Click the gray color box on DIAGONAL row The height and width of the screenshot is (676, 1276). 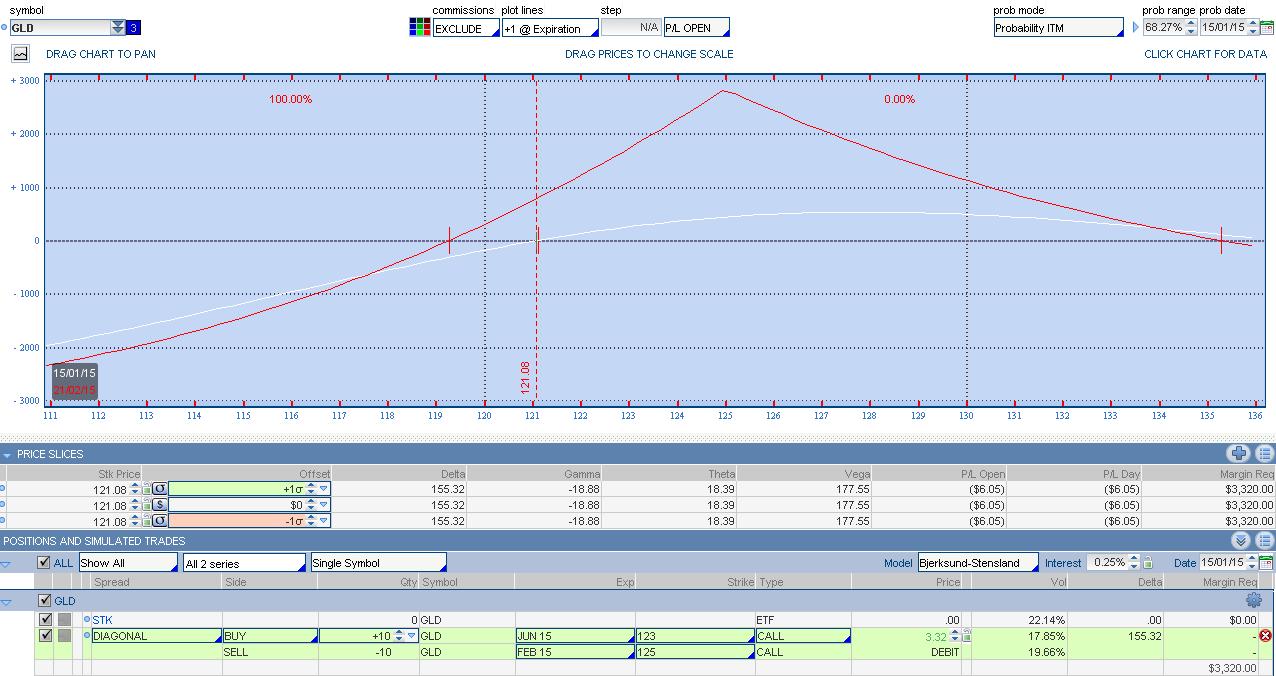(x=64, y=636)
